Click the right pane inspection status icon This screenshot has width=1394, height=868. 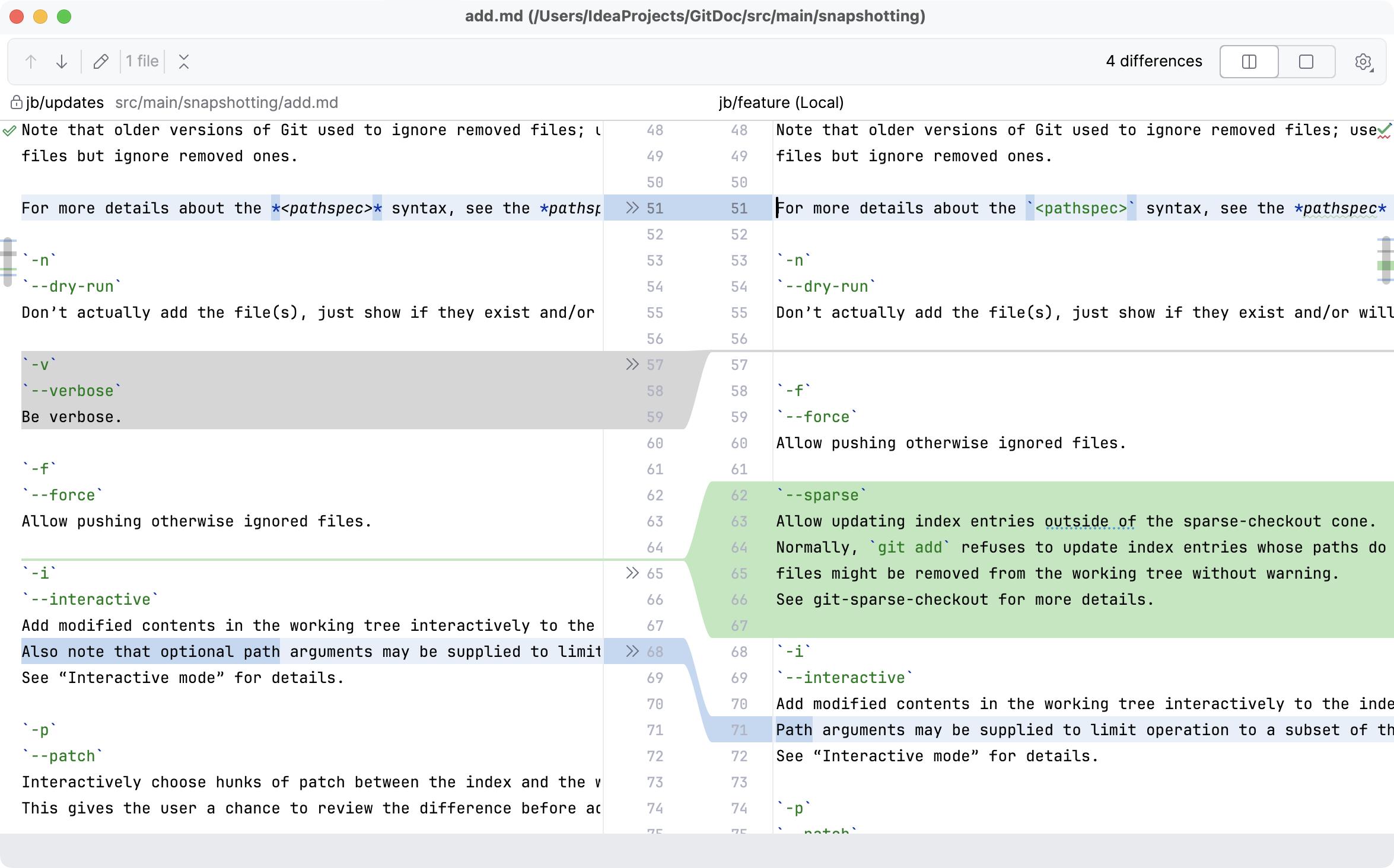[x=1384, y=130]
